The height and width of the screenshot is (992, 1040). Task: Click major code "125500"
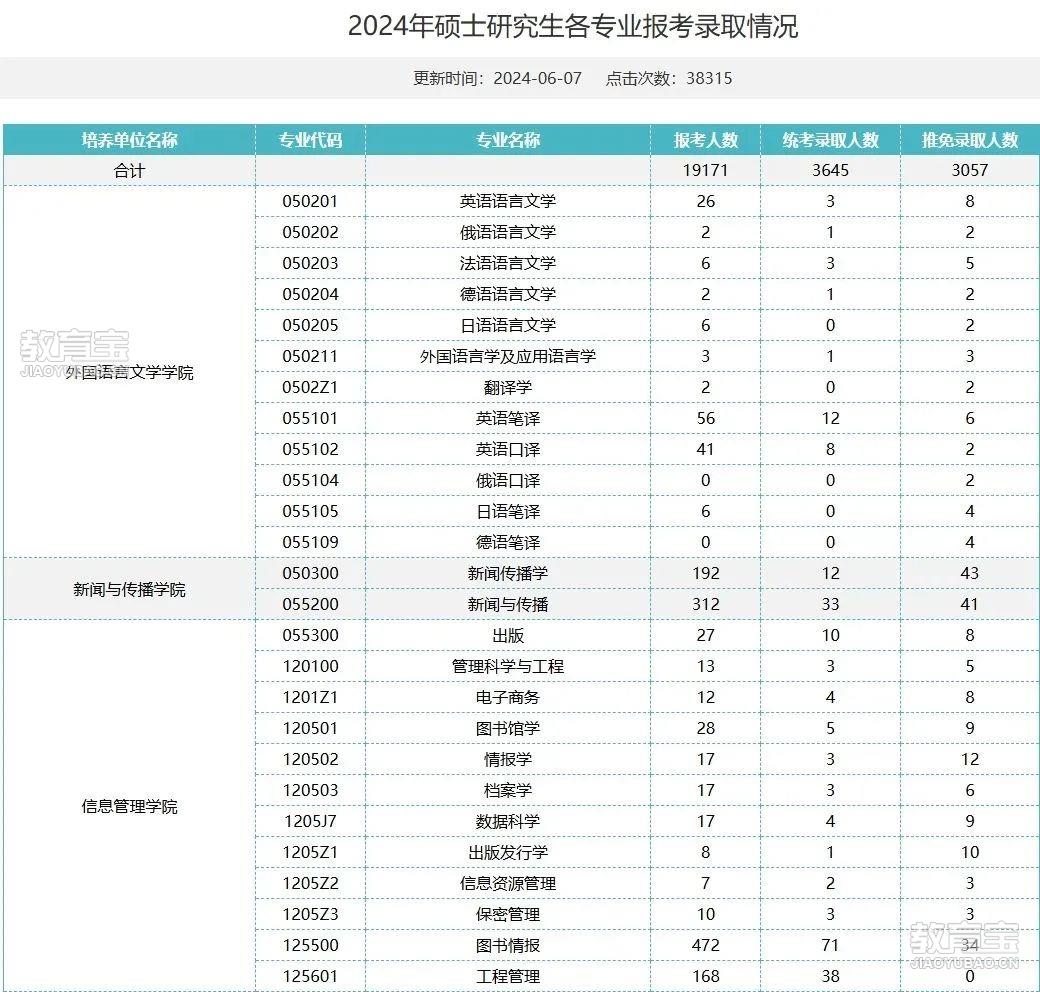point(310,946)
